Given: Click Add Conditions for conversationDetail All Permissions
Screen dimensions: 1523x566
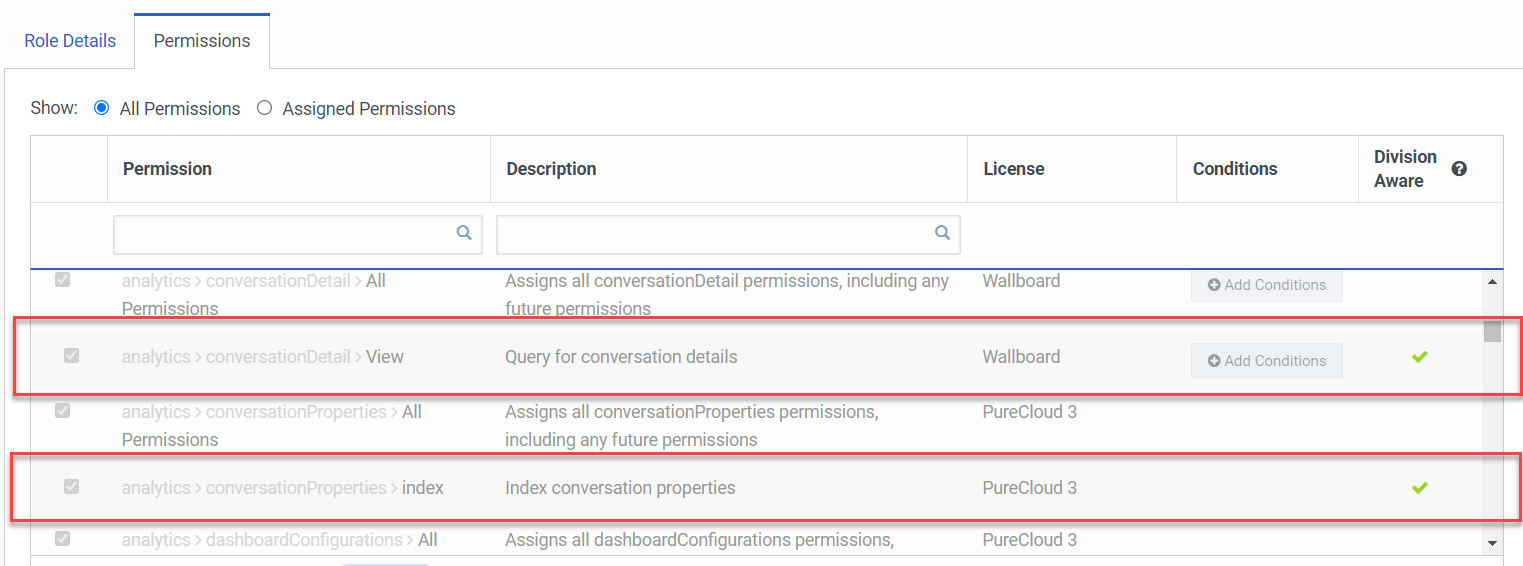Looking at the screenshot, I should coord(1266,285).
